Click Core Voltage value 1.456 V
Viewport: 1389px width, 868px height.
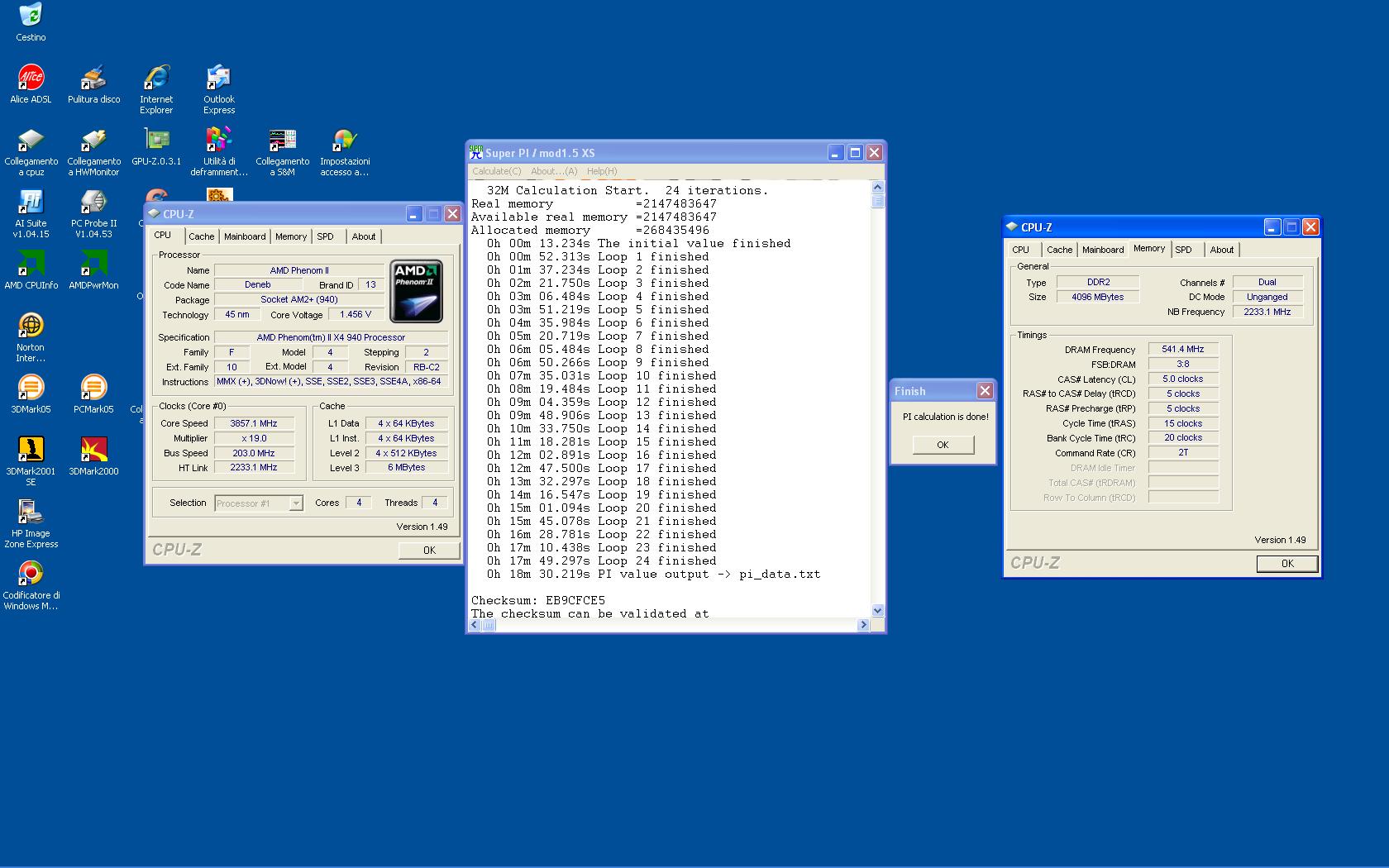(x=356, y=314)
